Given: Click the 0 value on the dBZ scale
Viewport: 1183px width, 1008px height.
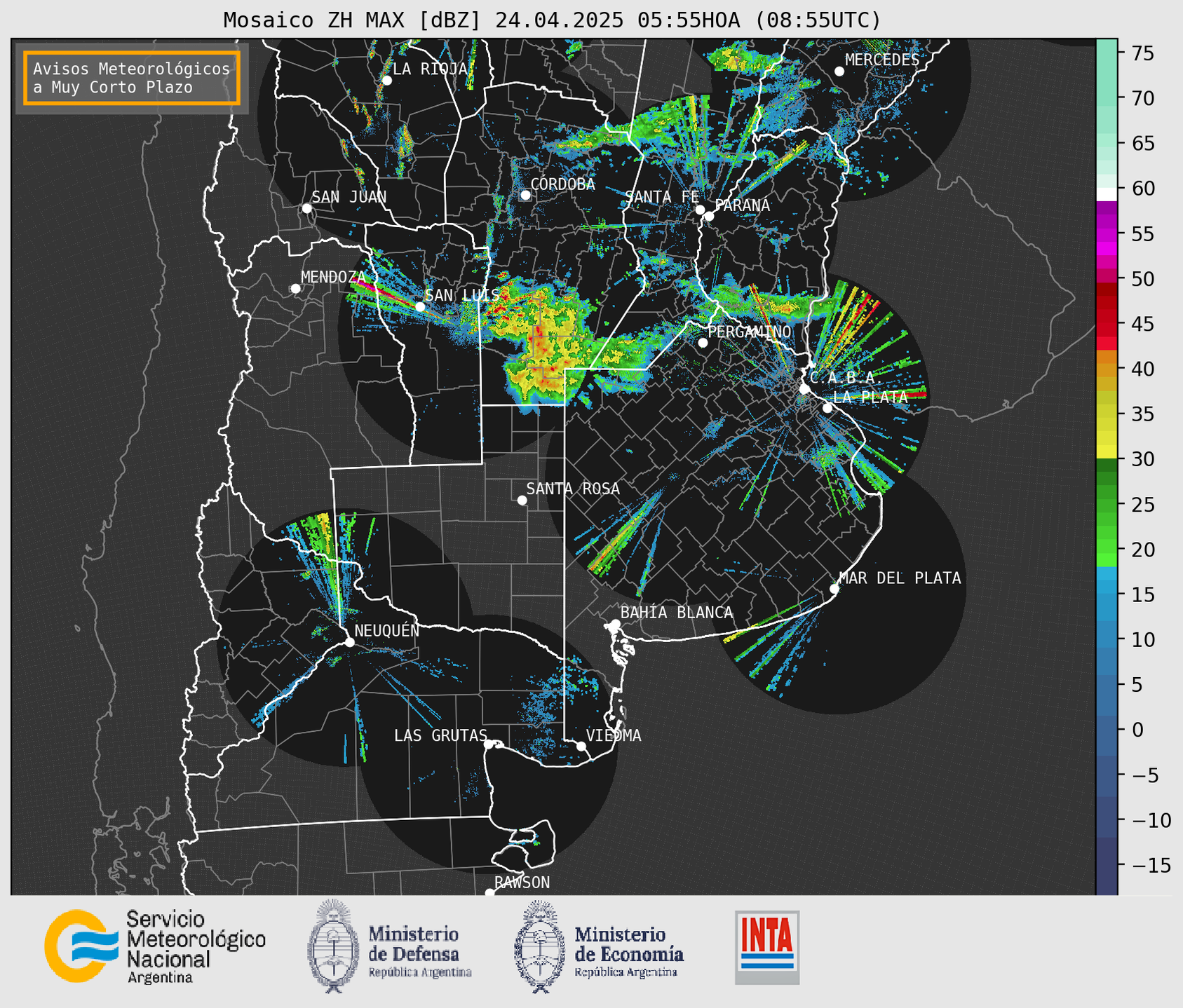Looking at the screenshot, I should (1137, 730).
